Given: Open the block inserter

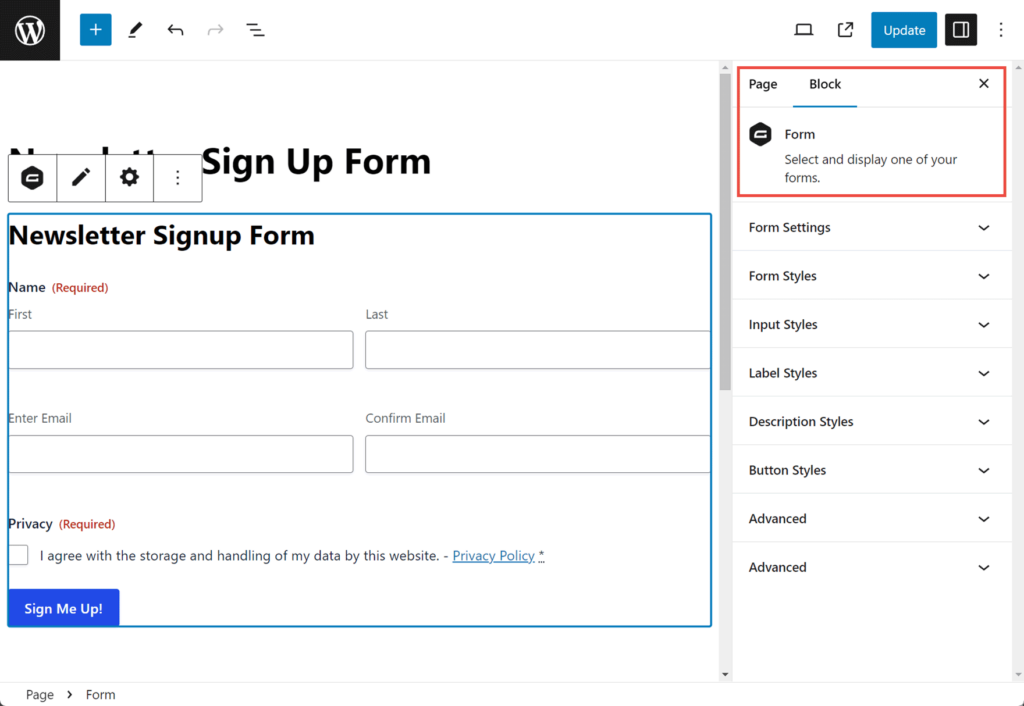Looking at the screenshot, I should point(95,29).
